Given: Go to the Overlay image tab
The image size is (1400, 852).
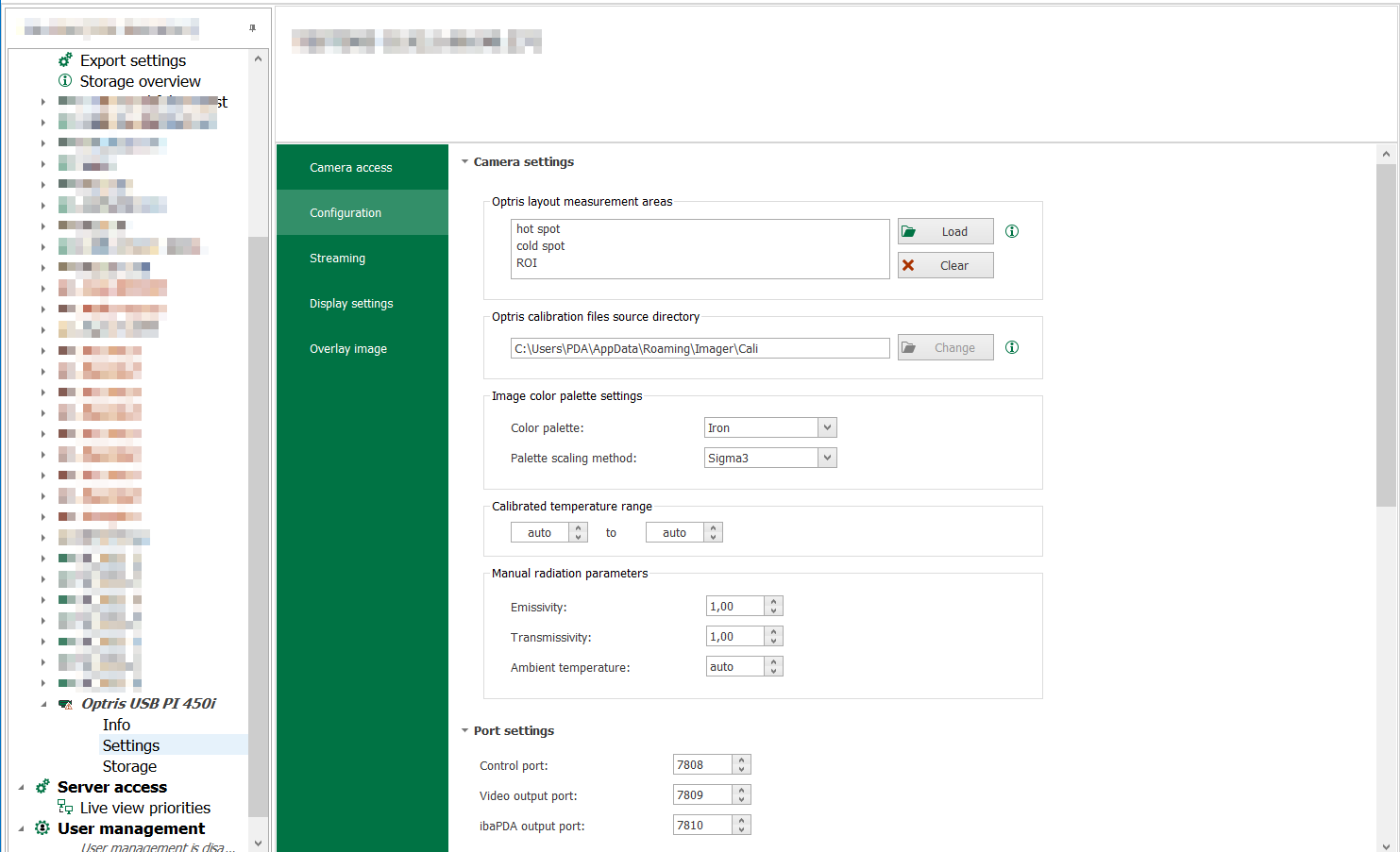Looking at the screenshot, I should click(348, 349).
